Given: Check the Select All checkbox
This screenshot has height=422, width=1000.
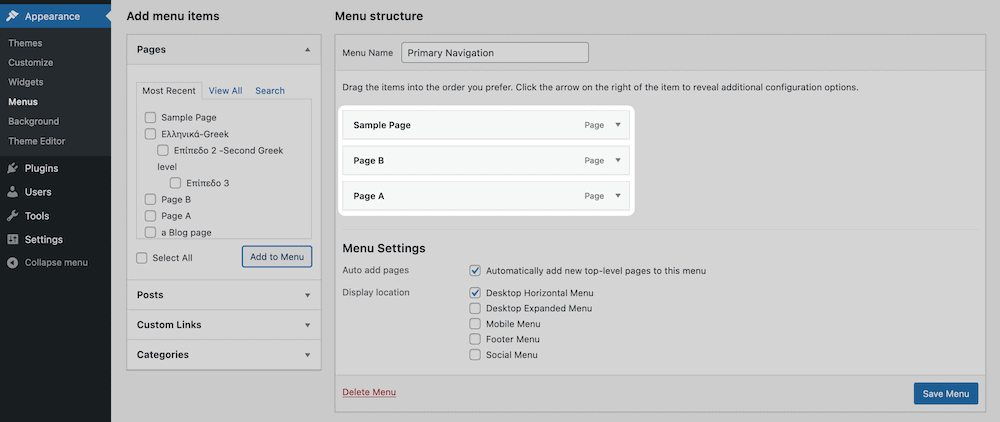Looking at the screenshot, I should 142,258.
